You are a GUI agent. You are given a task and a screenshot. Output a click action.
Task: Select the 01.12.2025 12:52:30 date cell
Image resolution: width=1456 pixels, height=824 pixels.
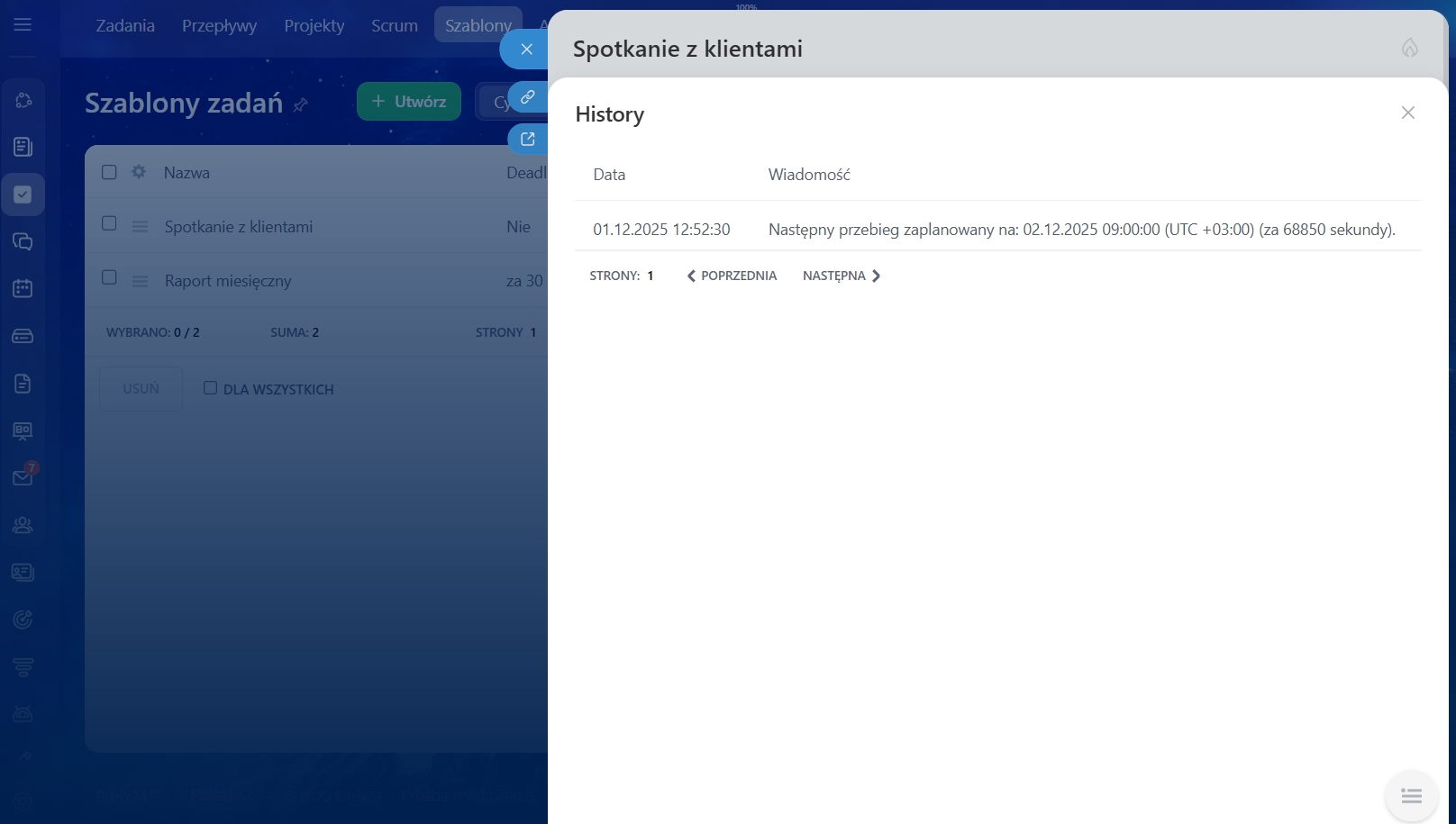pos(661,230)
